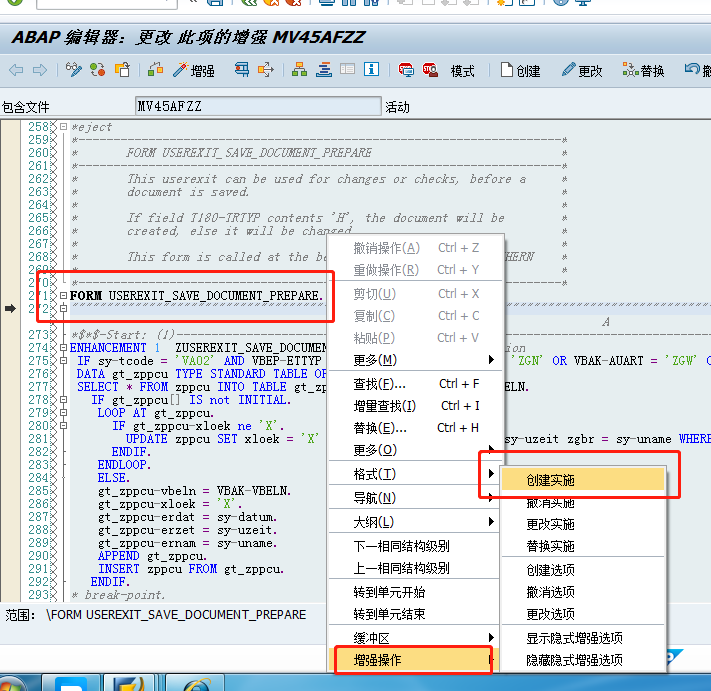Collapse the ENHANCEMENT block at line 274
The height and width of the screenshot is (691, 711).
tap(64, 347)
